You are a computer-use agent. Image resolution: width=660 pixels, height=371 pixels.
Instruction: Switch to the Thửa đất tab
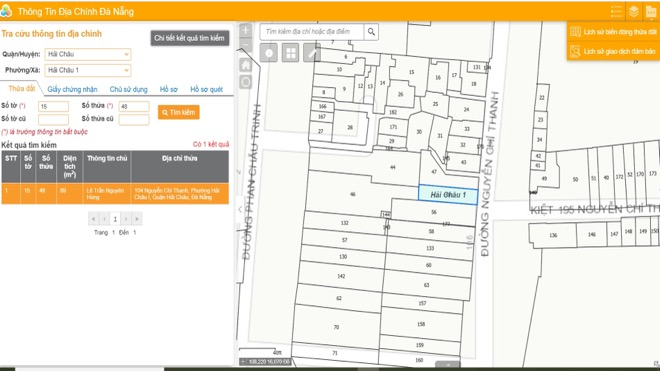tap(21, 88)
